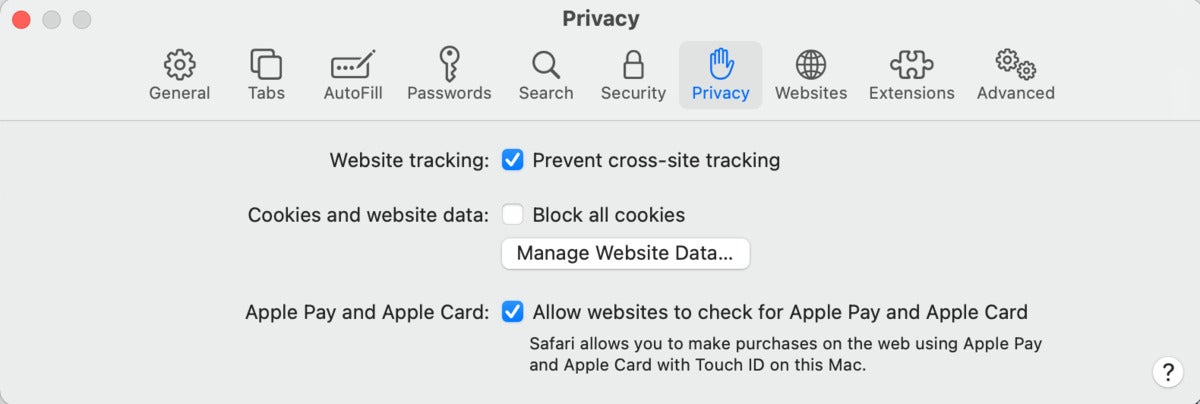This screenshot has height=404, width=1200.
Task: Open help with the question mark button
Action: pyautogui.click(x=1167, y=372)
